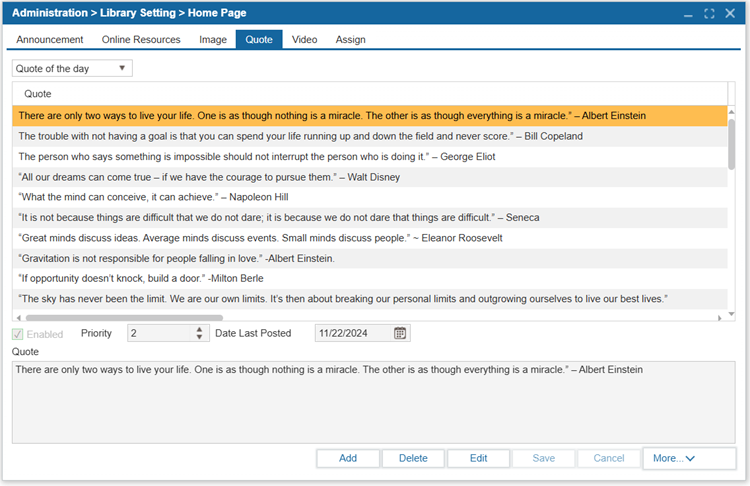This screenshot has height=486, width=750.
Task: Click the horizontal scrollbar thumb of quote list
Action: pyautogui.click(x=124, y=318)
